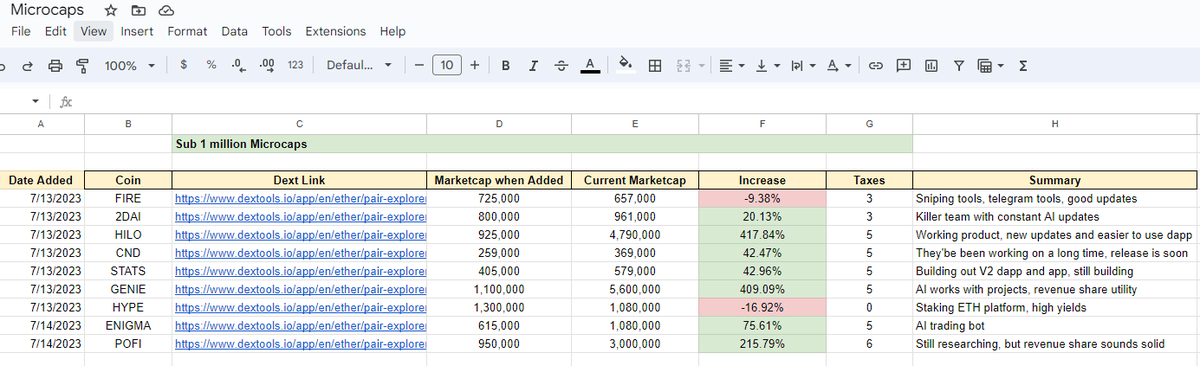1200x366 pixels.
Task: Open the dextools link in ENIGMA row
Action: click(300, 325)
